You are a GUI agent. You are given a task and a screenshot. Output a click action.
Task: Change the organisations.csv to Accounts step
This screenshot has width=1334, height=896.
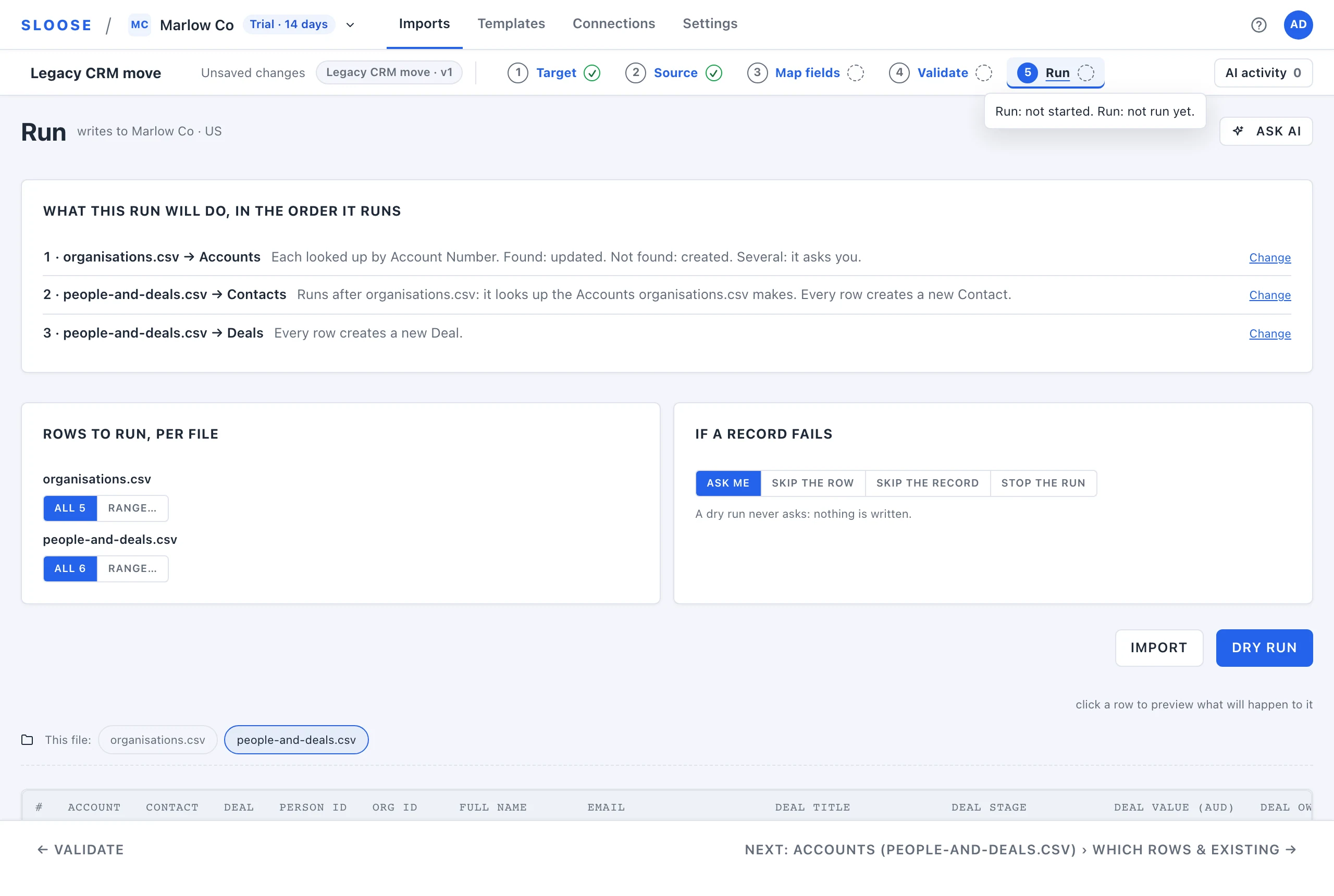(x=1269, y=257)
